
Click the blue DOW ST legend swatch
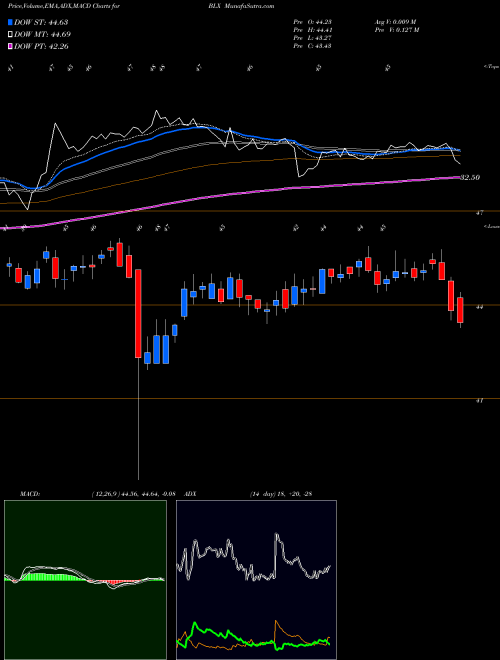[10, 22]
